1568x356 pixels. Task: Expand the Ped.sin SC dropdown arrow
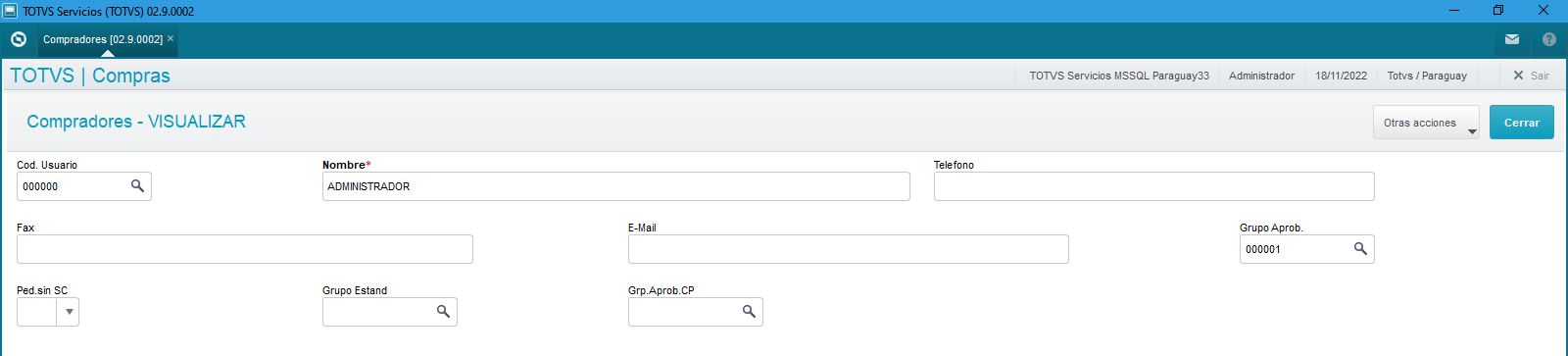69,312
